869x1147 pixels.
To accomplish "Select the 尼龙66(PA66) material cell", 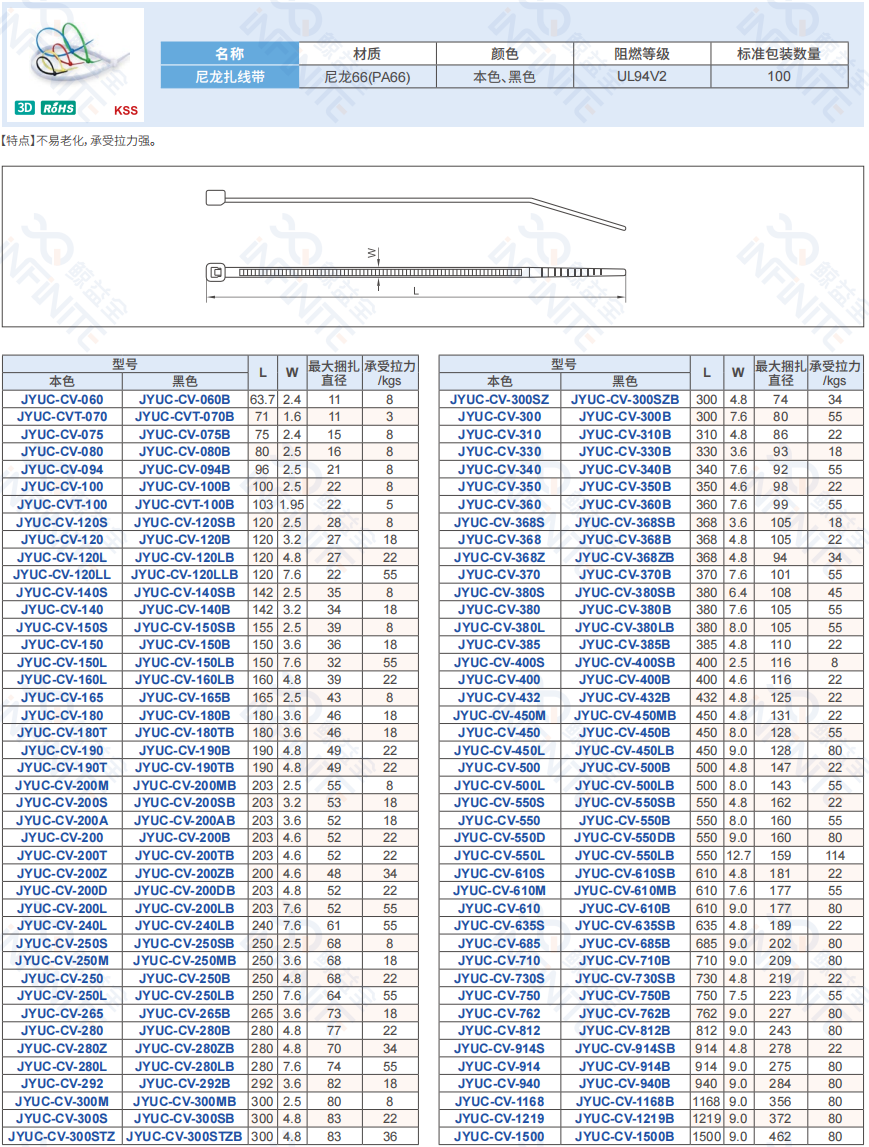I will point(367,76).
